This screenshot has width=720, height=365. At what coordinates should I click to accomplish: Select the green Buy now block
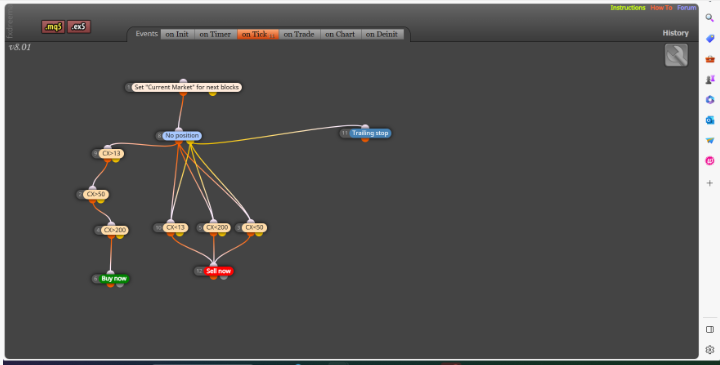(x=114, y=279)
